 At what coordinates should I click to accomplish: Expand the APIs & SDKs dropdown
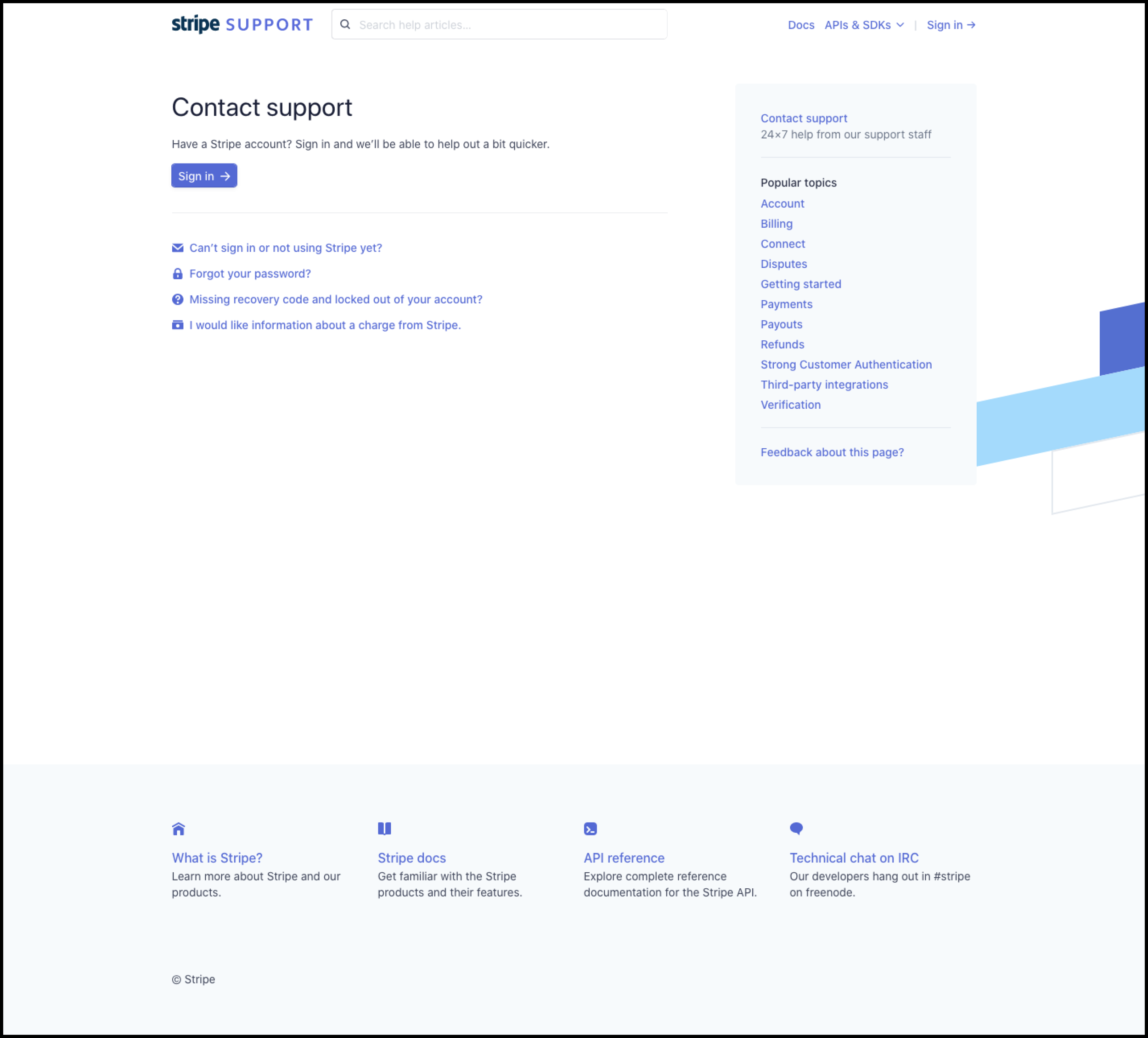[x=864, y=25]
